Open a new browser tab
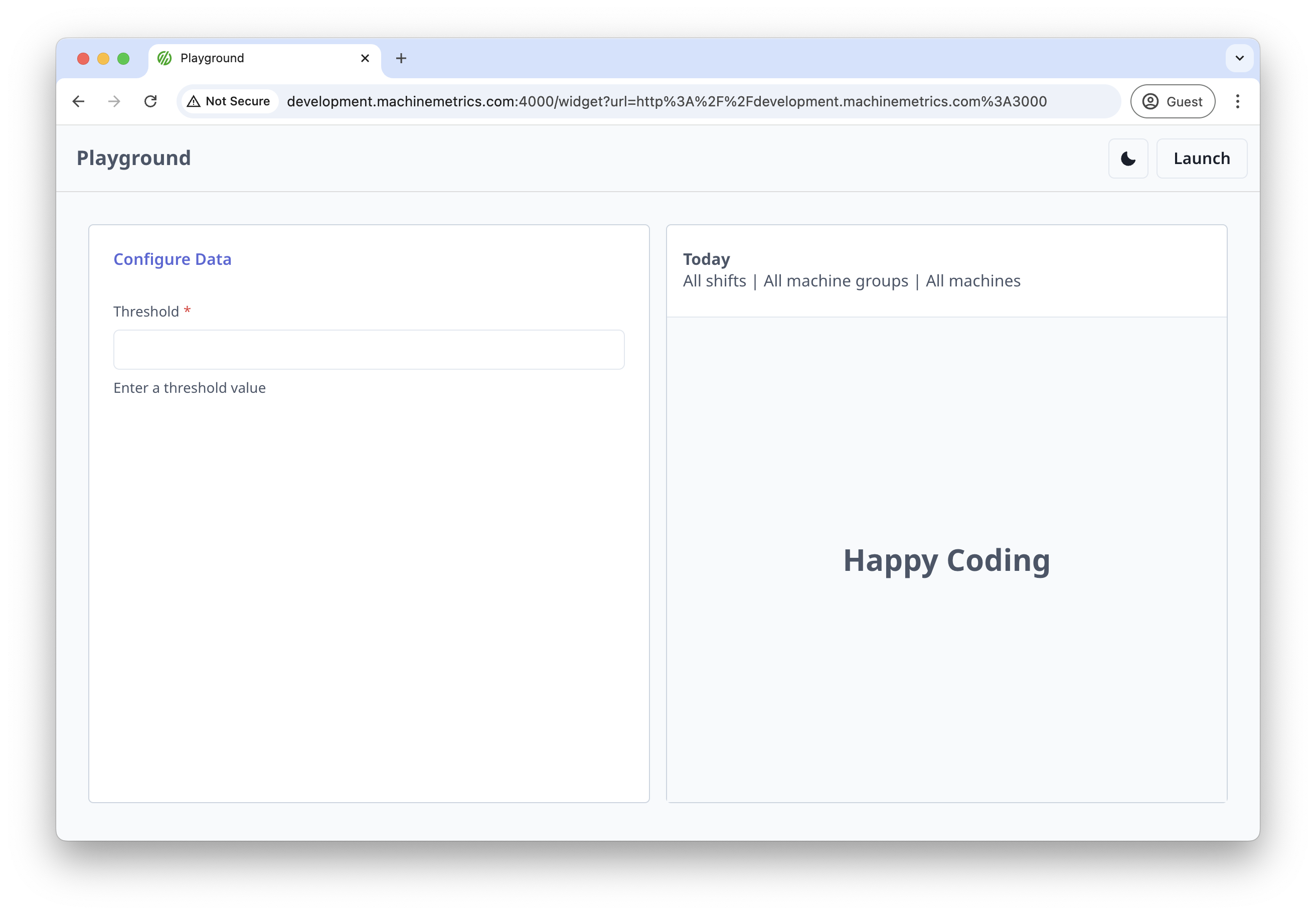 click(401, 59)
